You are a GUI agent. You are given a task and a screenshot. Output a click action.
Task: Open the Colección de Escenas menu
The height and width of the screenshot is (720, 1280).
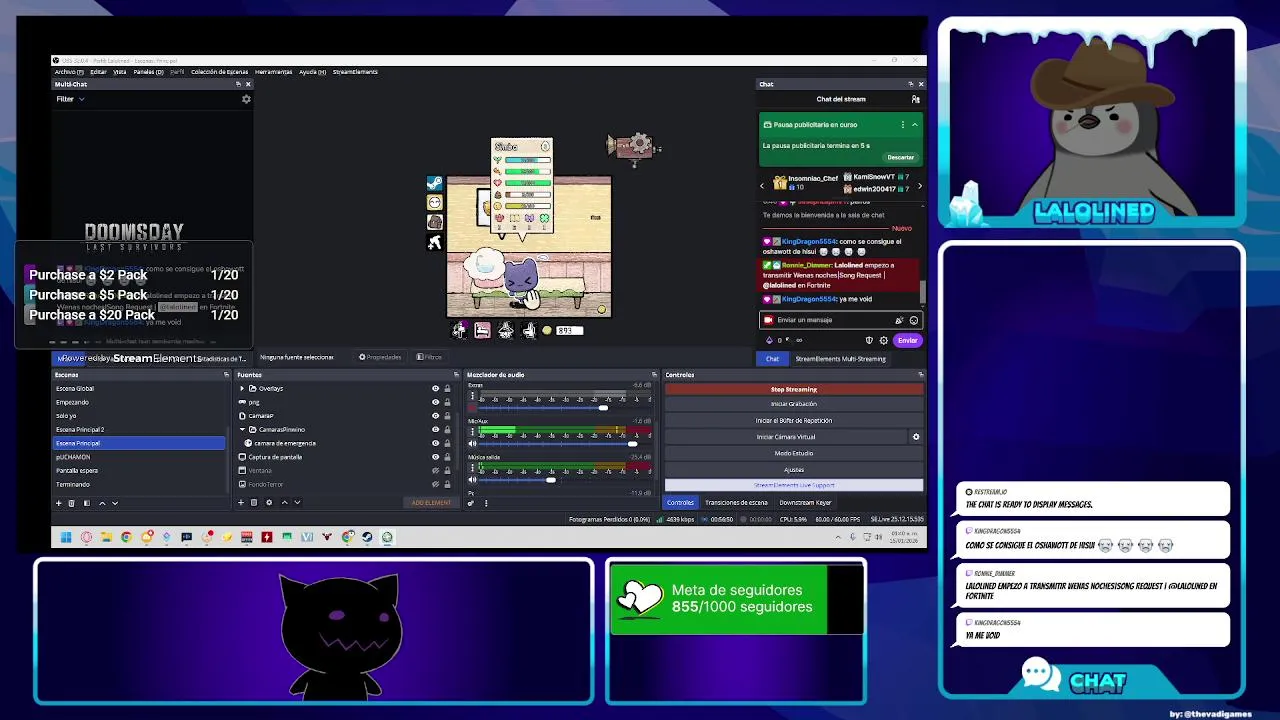pos(219,72)
